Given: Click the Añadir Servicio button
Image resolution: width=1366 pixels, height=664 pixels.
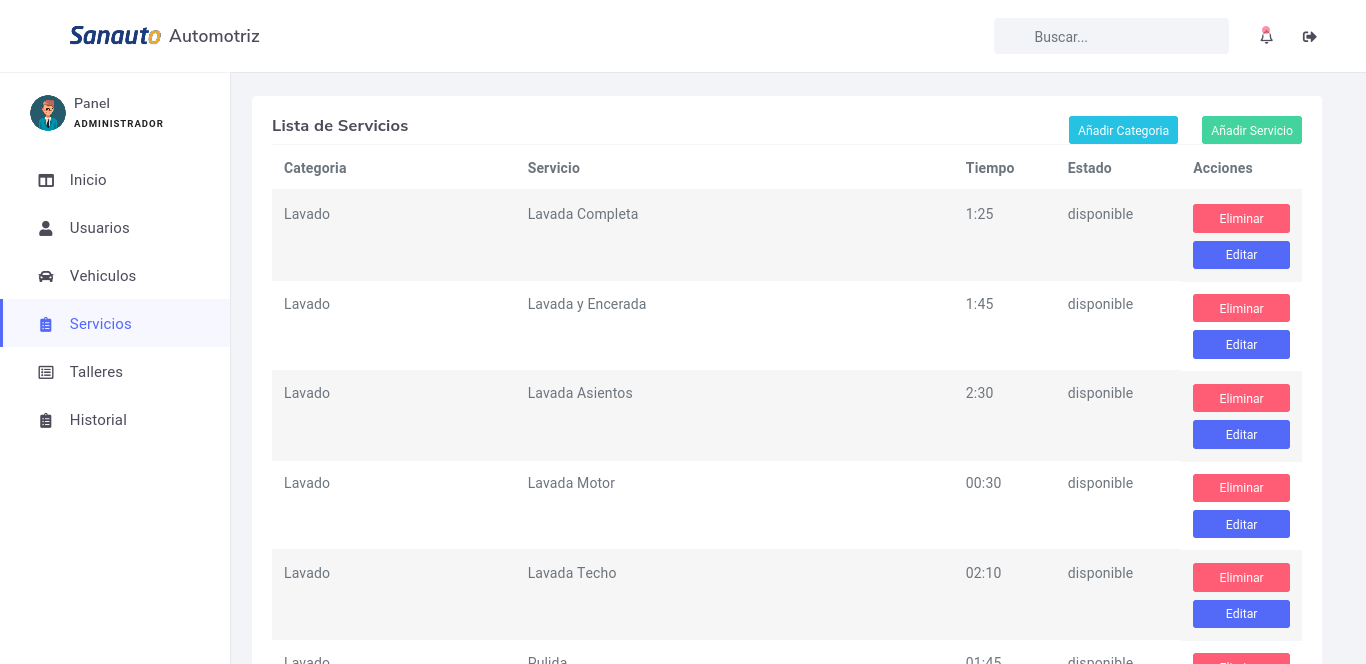Looking at the screenshot, I should (x=1252, y=130).
